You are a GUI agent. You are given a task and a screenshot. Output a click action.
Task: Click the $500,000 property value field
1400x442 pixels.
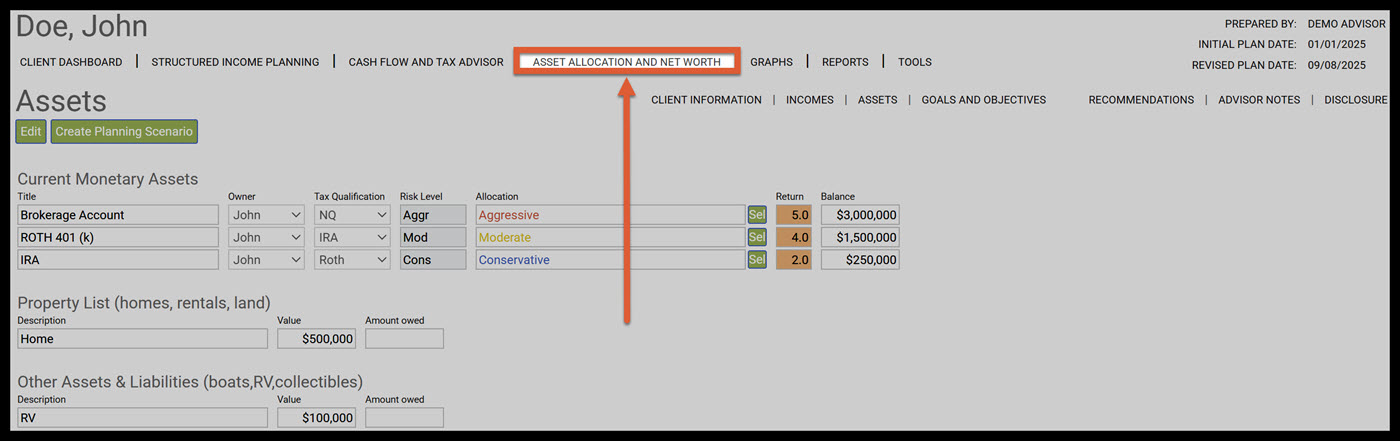[316, 339]
